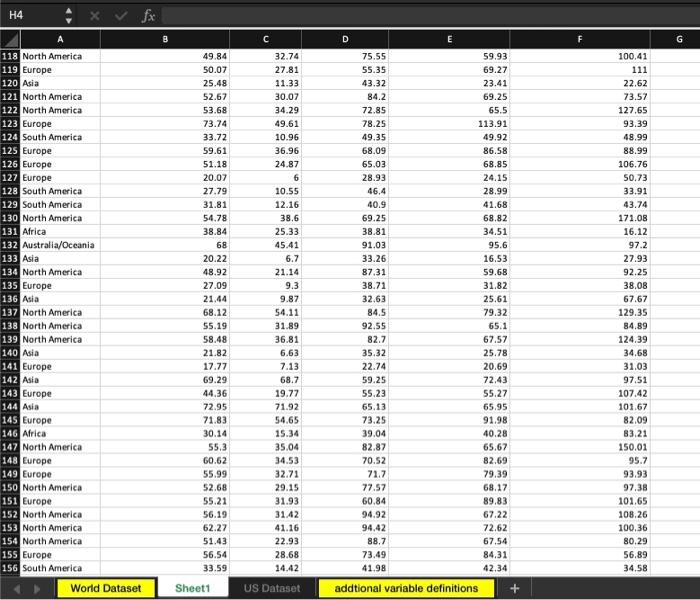Click cell value 92.55
Screen dimensions: 700x600
point(345,326)
